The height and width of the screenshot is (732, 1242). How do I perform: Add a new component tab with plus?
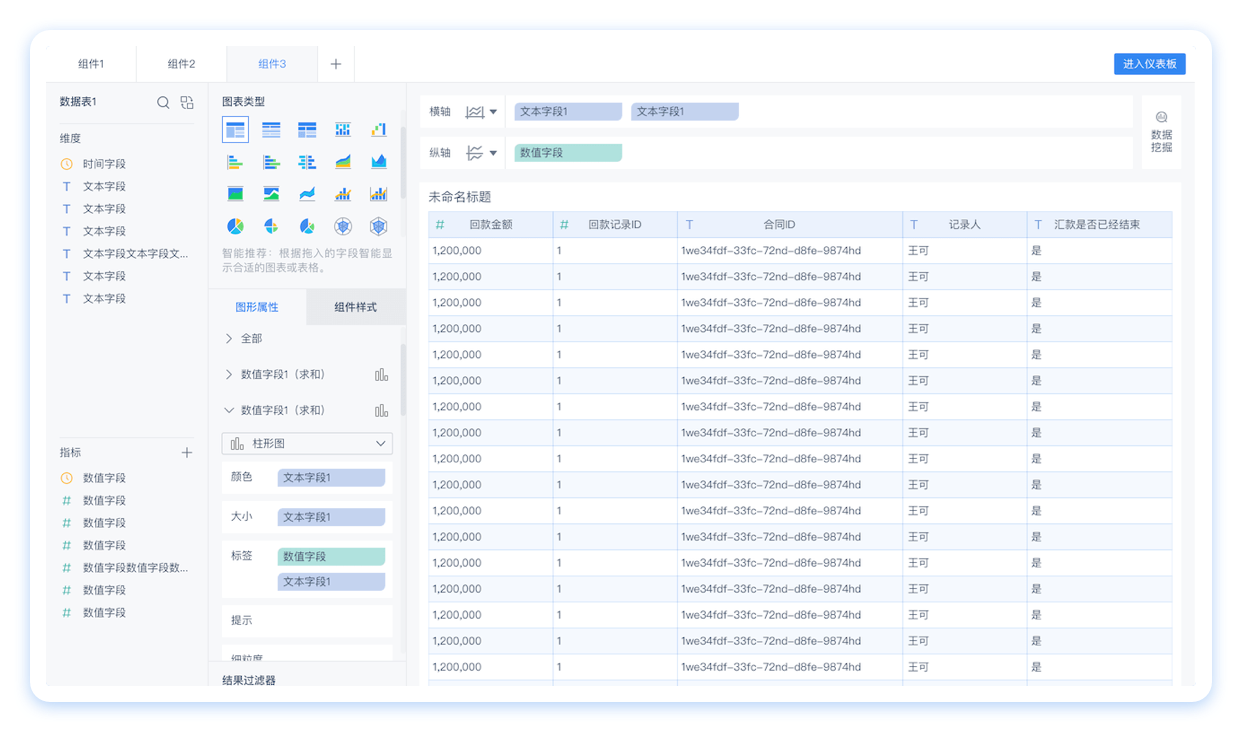tap(336, 64)
